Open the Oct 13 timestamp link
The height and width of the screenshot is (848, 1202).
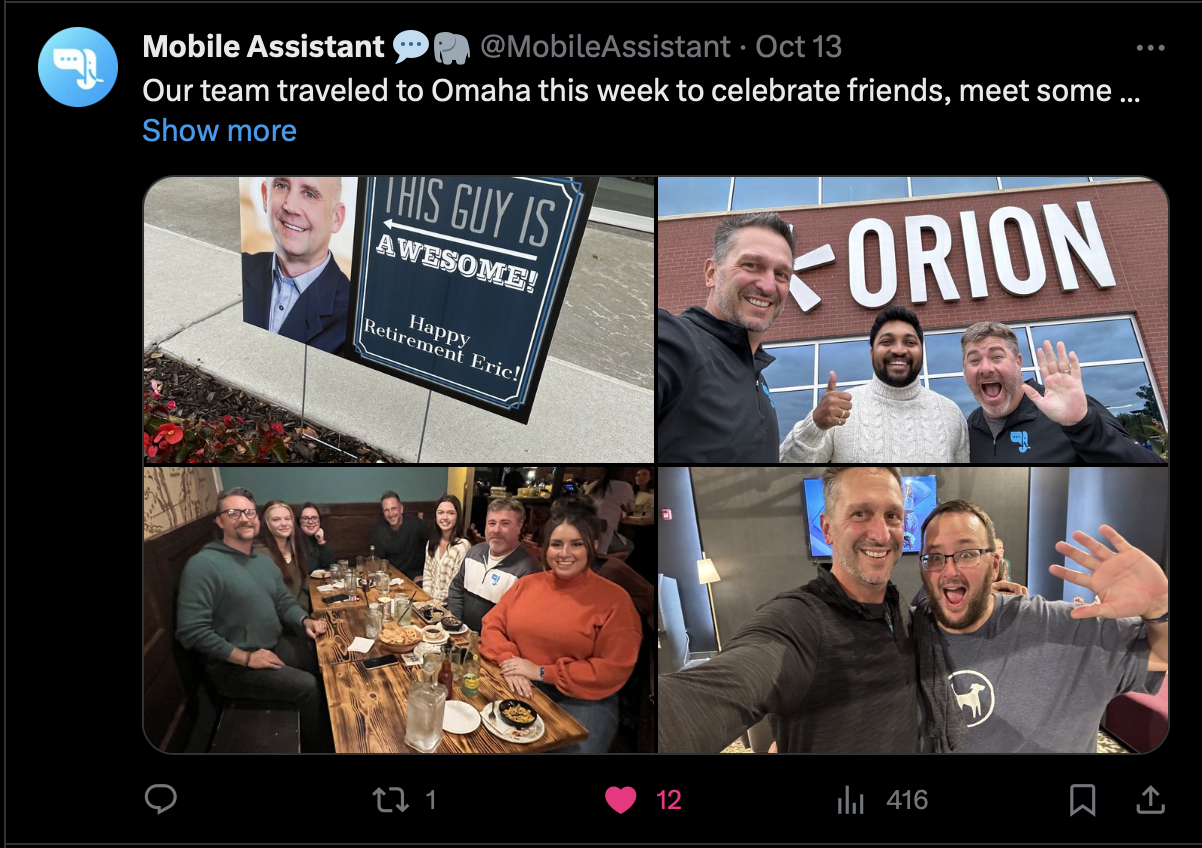point(799,46)
